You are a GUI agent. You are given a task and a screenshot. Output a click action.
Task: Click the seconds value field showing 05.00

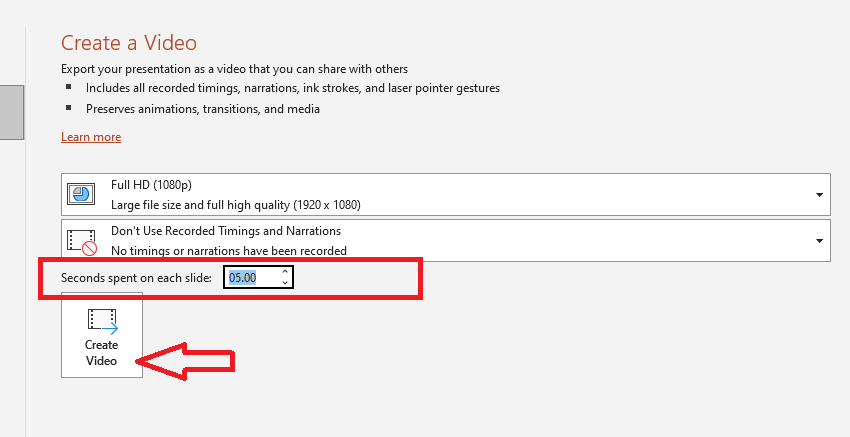(x=251, y=277)
